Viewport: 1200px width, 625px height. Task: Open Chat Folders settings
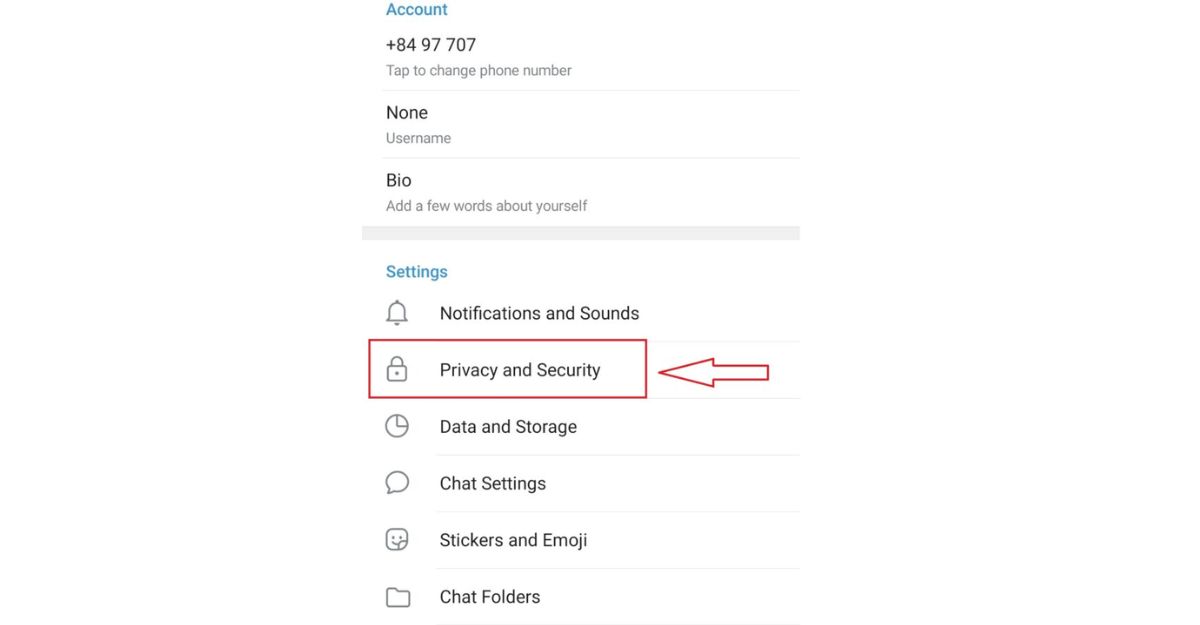(x=490, y=596)
